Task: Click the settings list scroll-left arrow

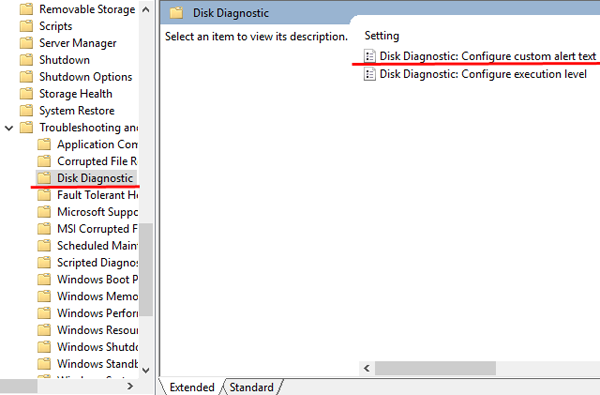Action: click(367, 368)
